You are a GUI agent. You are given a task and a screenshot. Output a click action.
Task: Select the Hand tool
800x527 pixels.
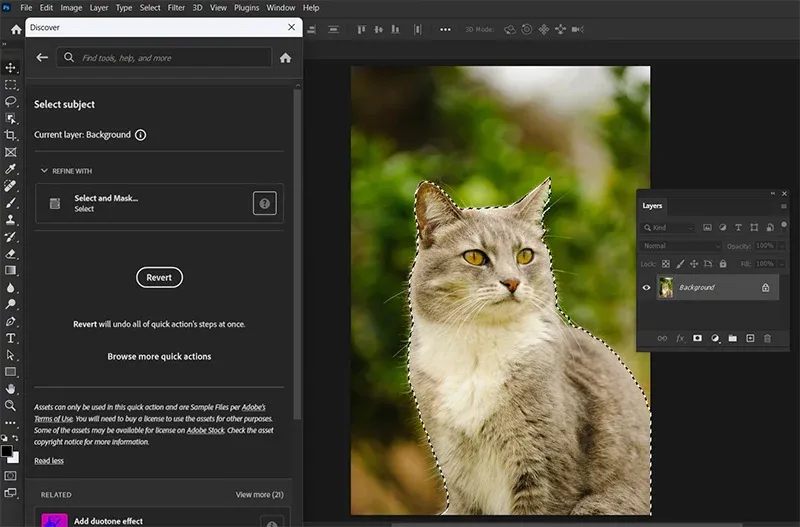10,389
